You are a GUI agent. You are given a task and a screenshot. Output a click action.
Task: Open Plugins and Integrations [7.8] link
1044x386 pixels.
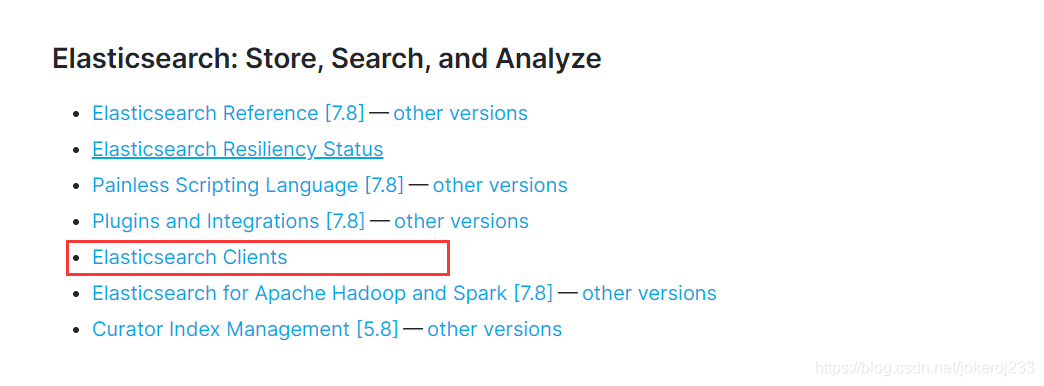click(228, 221)
